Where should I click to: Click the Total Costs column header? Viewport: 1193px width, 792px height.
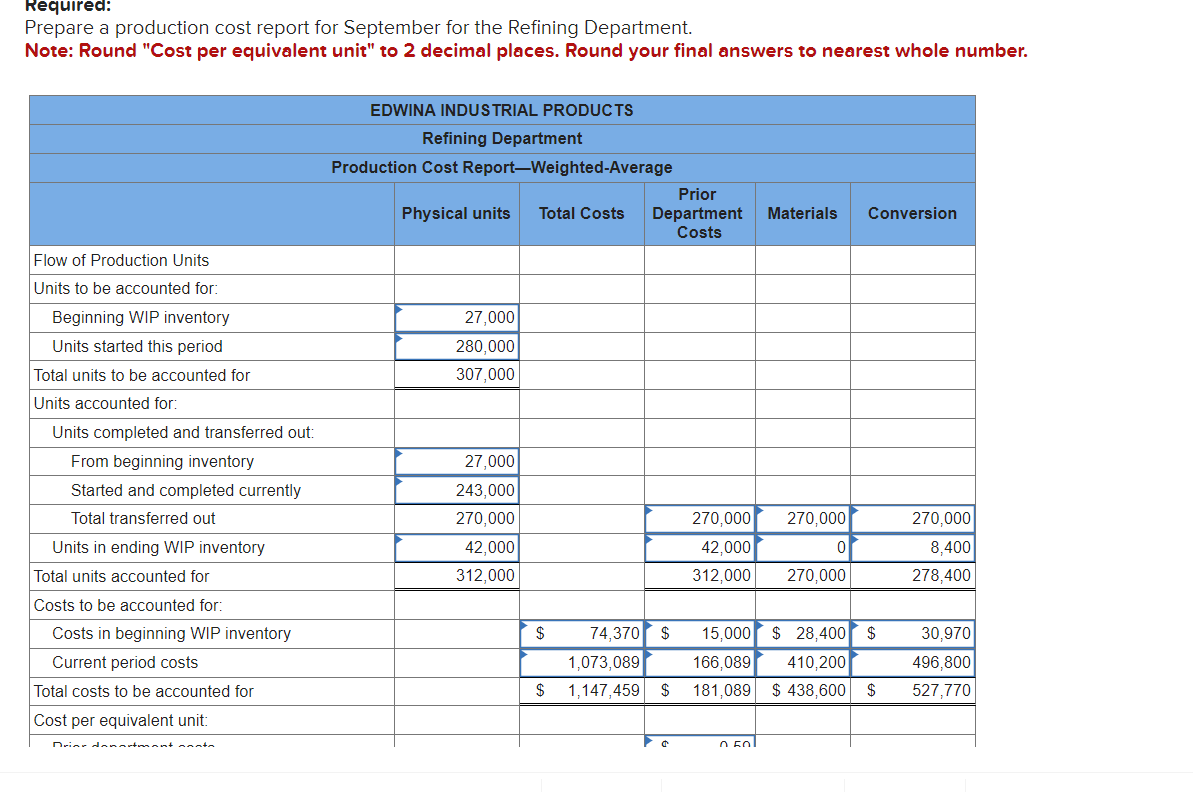pyautogui.click(x=582, y=214)
